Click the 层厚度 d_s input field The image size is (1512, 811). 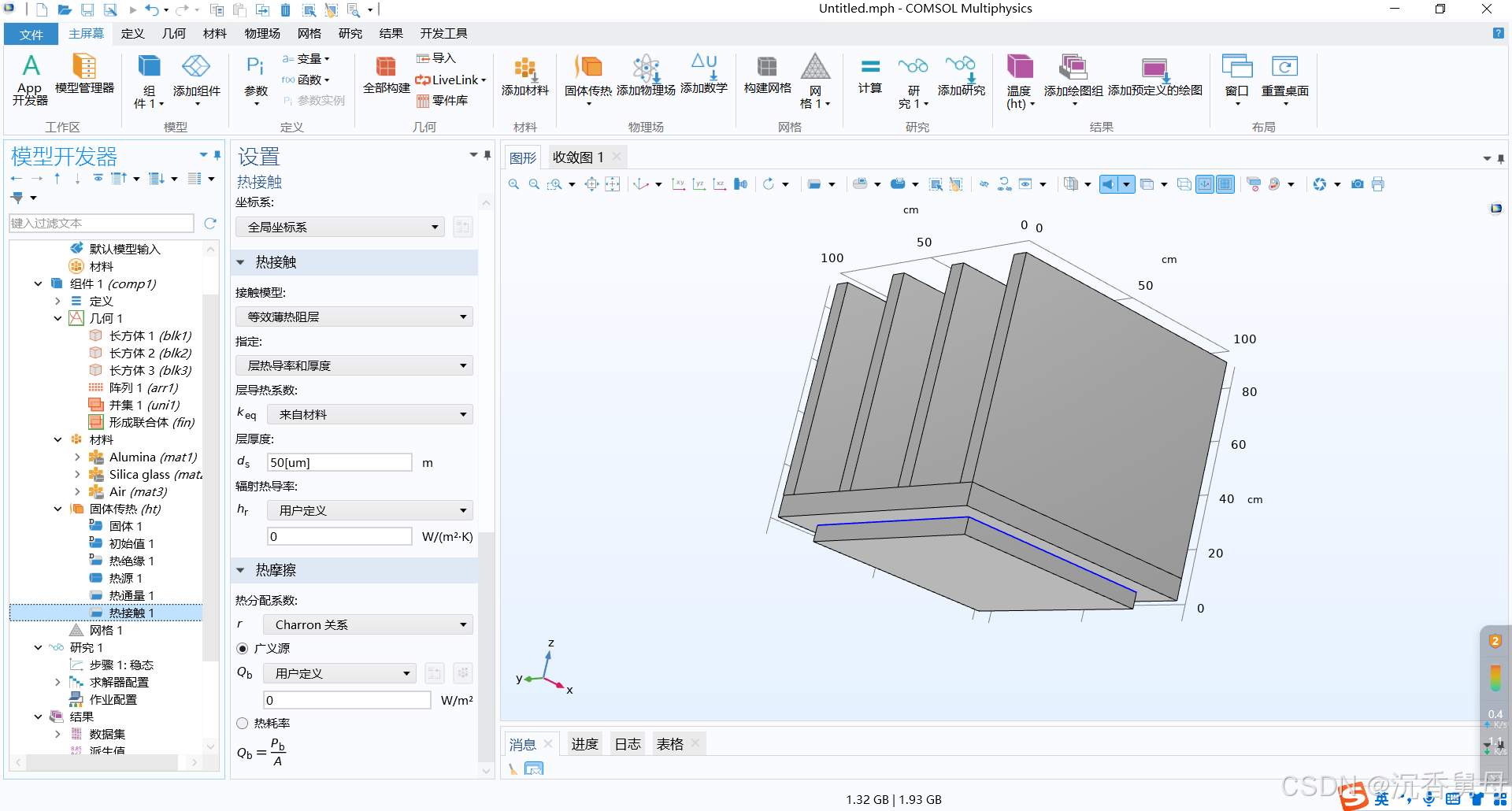click(x=339, y=462)
